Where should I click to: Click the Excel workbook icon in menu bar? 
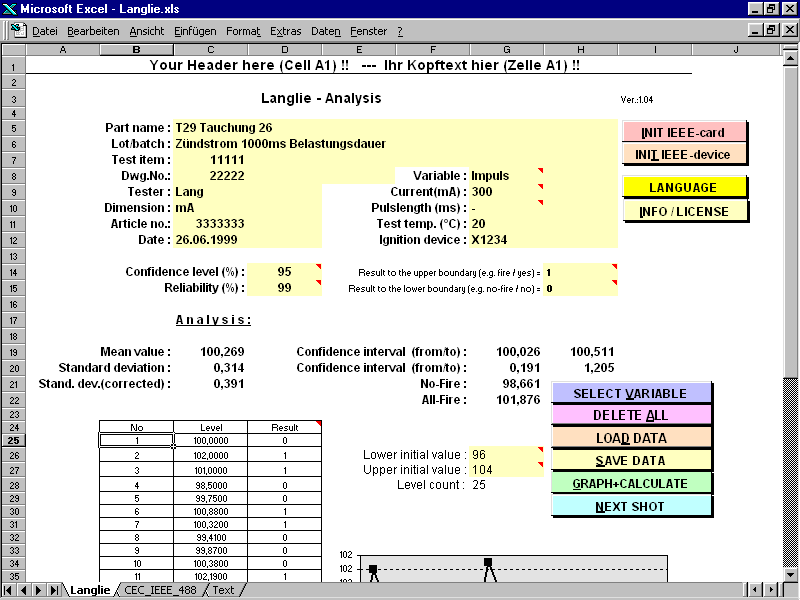click(x=18, y=31)
